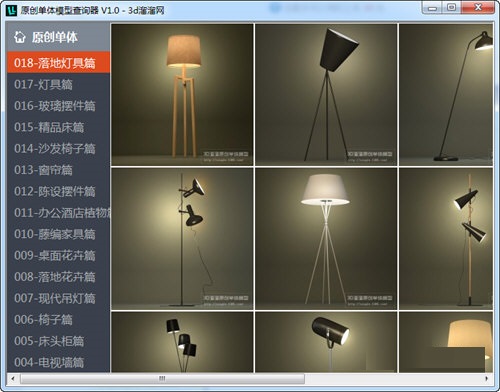
Task: Click the home icon beside 原创单体
Action: click(20, 37)
